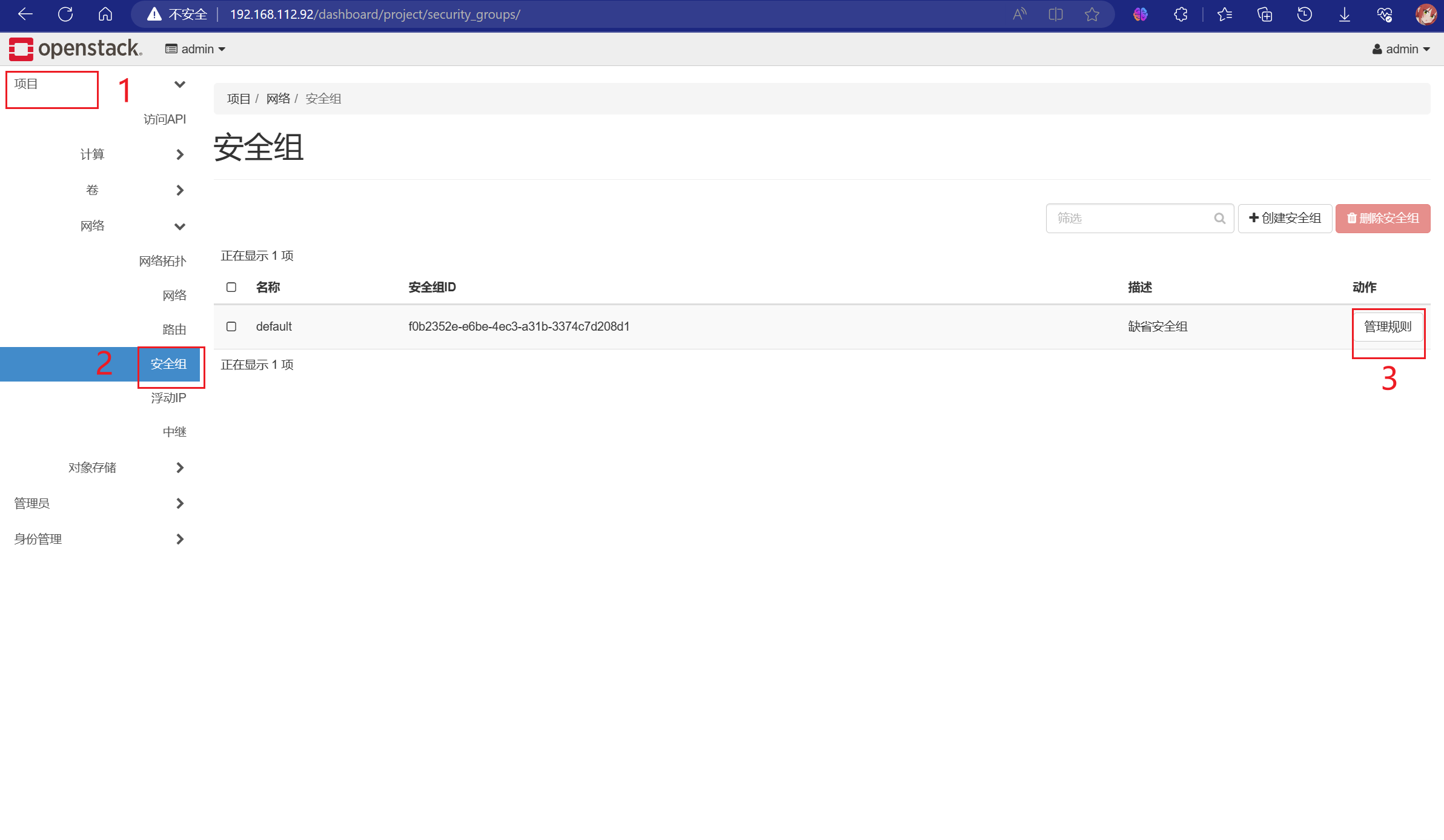Open browser history icon
Screen dimensions: 1444x840
point(1305,14)
